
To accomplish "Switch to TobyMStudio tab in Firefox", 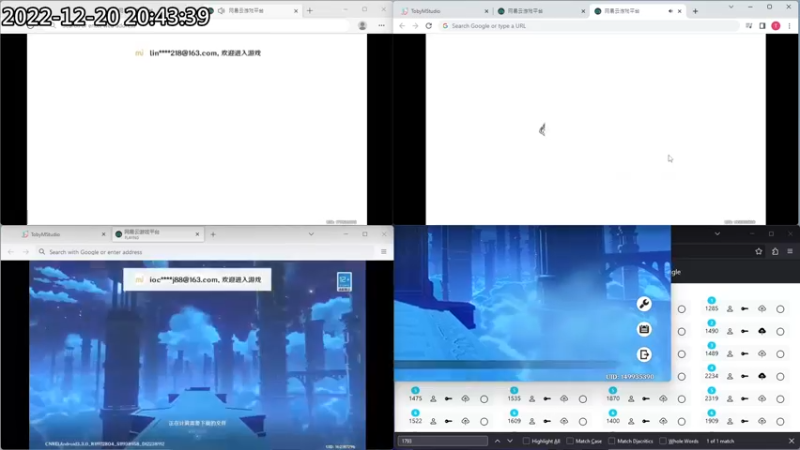I will (x=63, y=234).
